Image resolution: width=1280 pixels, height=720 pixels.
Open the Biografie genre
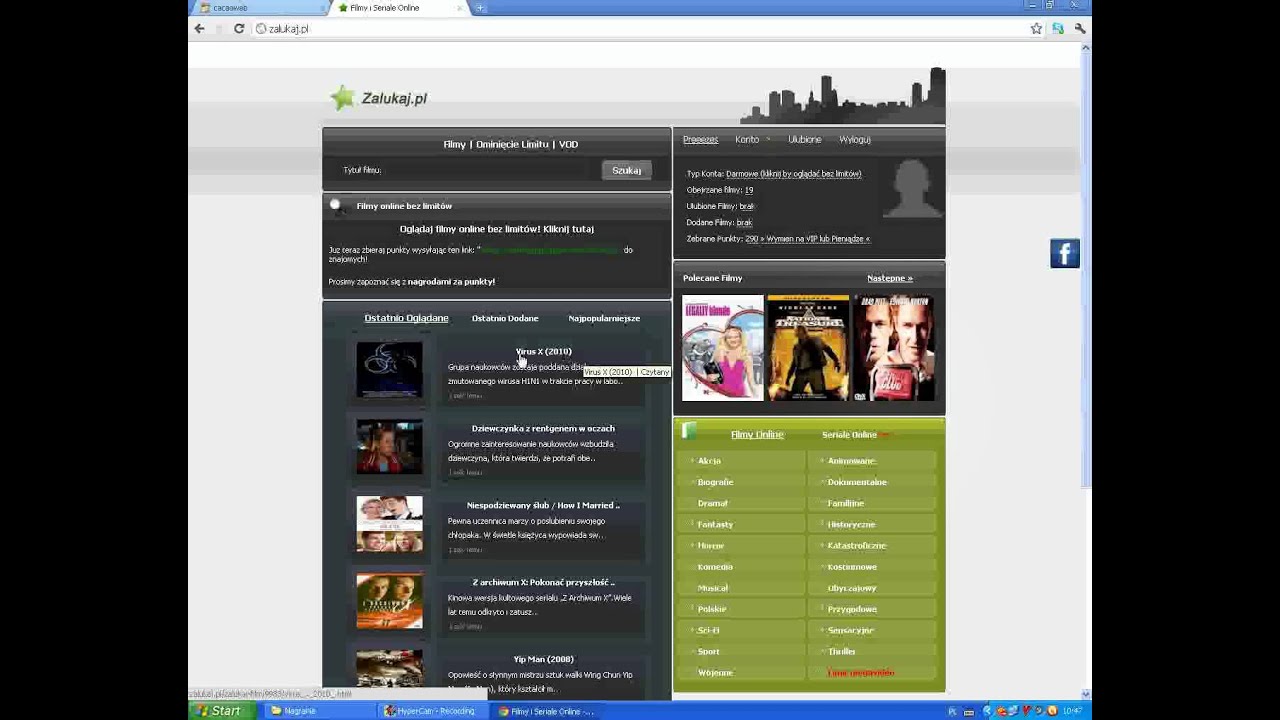point(715,482)
